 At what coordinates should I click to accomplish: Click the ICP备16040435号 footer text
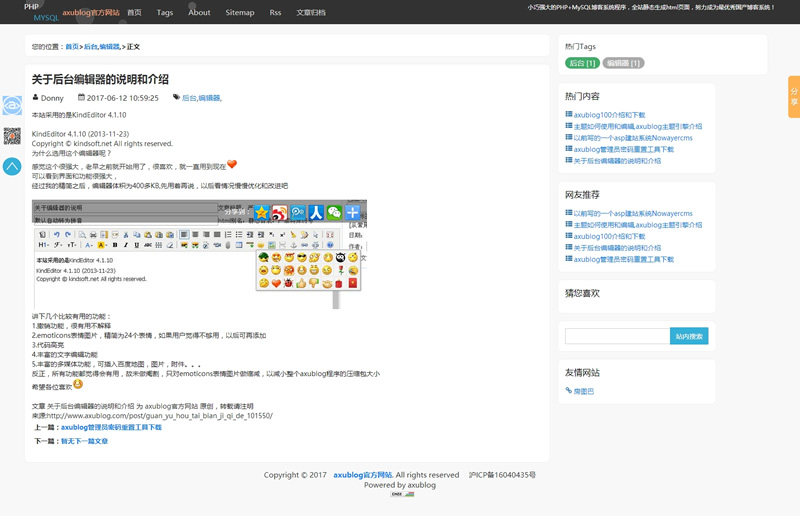pyautogui.click(x=502, y=475)
